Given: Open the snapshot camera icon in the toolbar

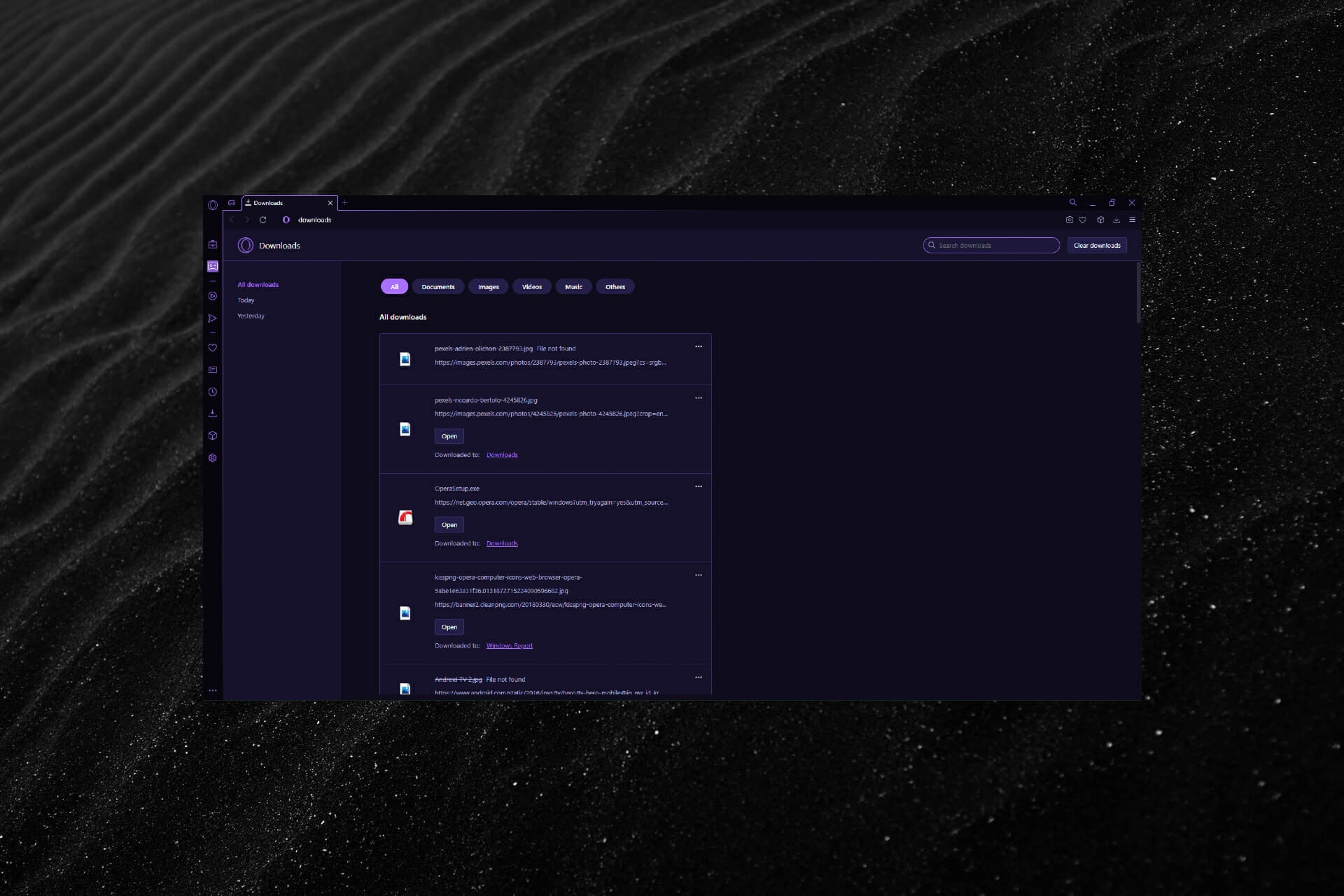Looking at the screenshot, I should 1069,220.
